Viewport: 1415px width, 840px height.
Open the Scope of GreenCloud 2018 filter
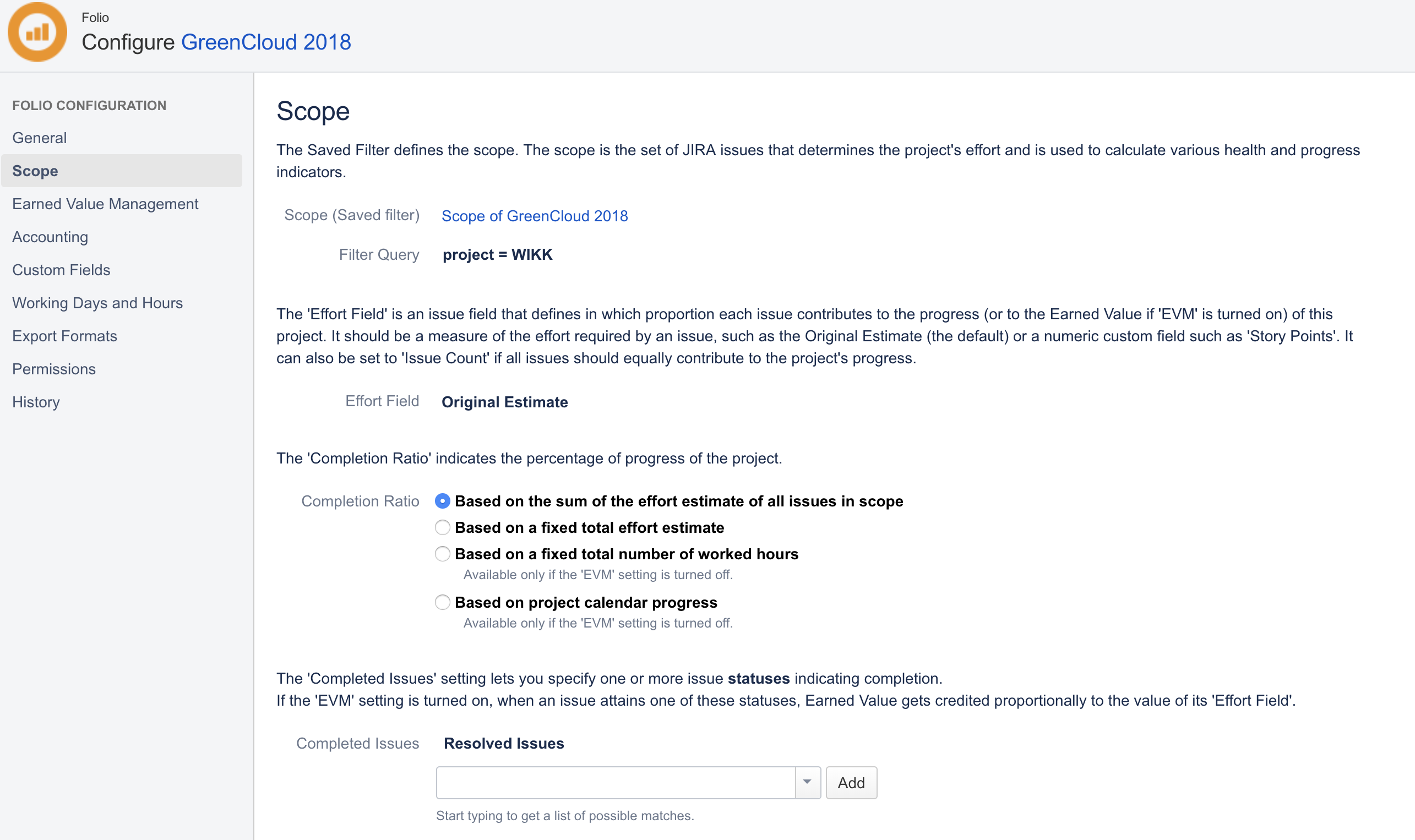pos(534,216)
